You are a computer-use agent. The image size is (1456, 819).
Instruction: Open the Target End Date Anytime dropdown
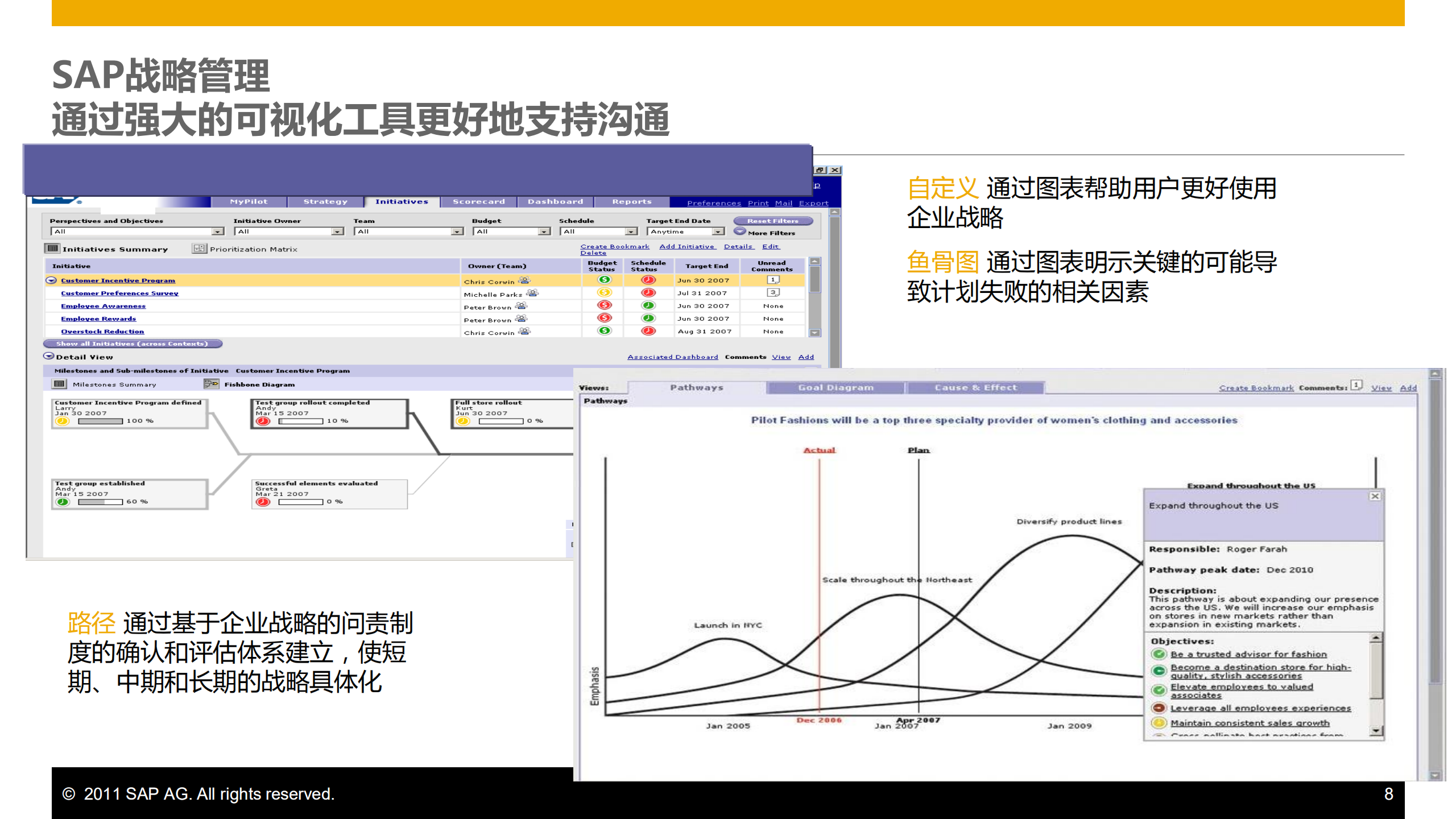[x=718, y=231]
